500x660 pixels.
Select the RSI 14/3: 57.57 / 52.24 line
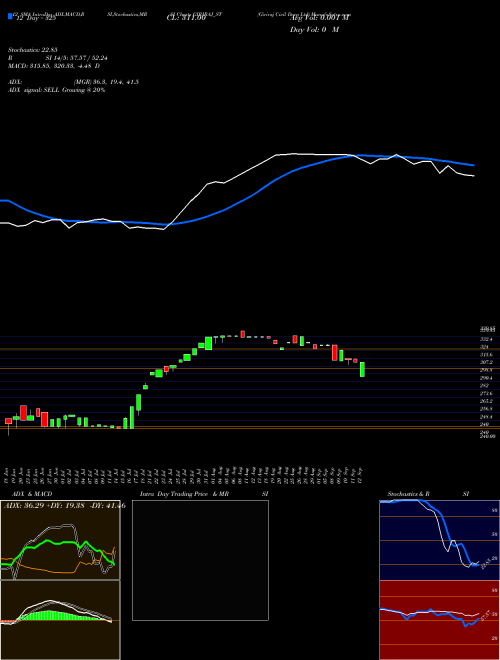[x=57, y=58]
